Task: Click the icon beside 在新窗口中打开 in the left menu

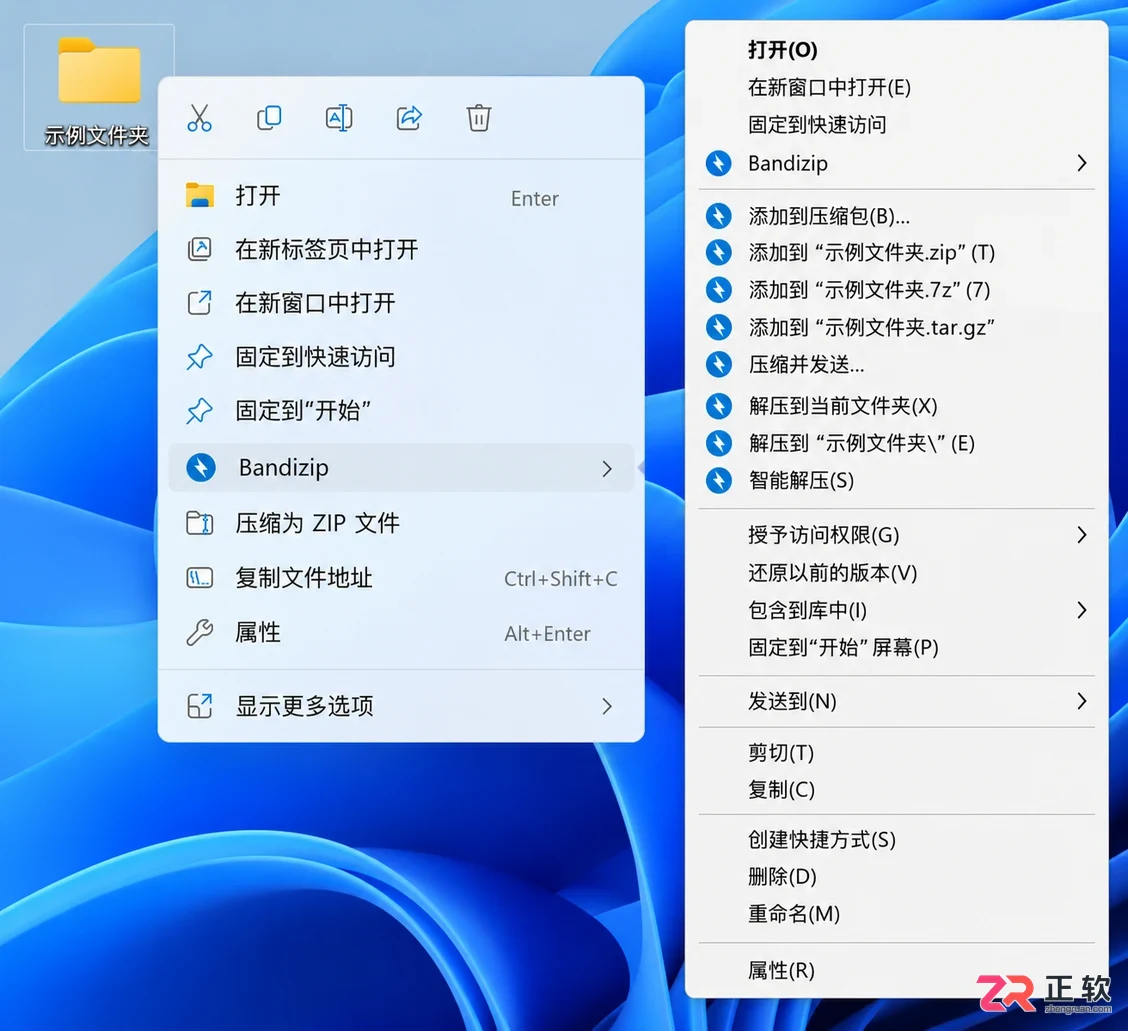Action: pyautogui.click(x=199, y=303)
